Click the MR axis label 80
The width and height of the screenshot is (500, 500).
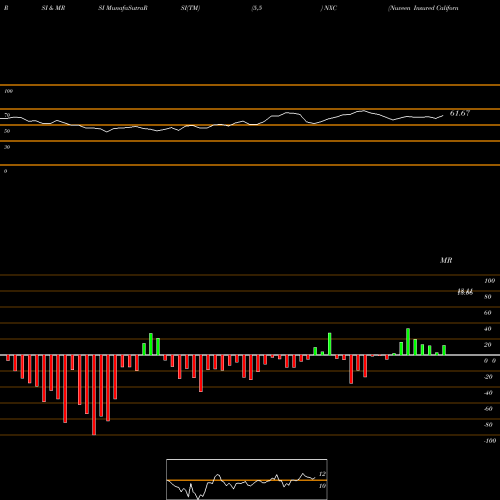tap(488, 297)
